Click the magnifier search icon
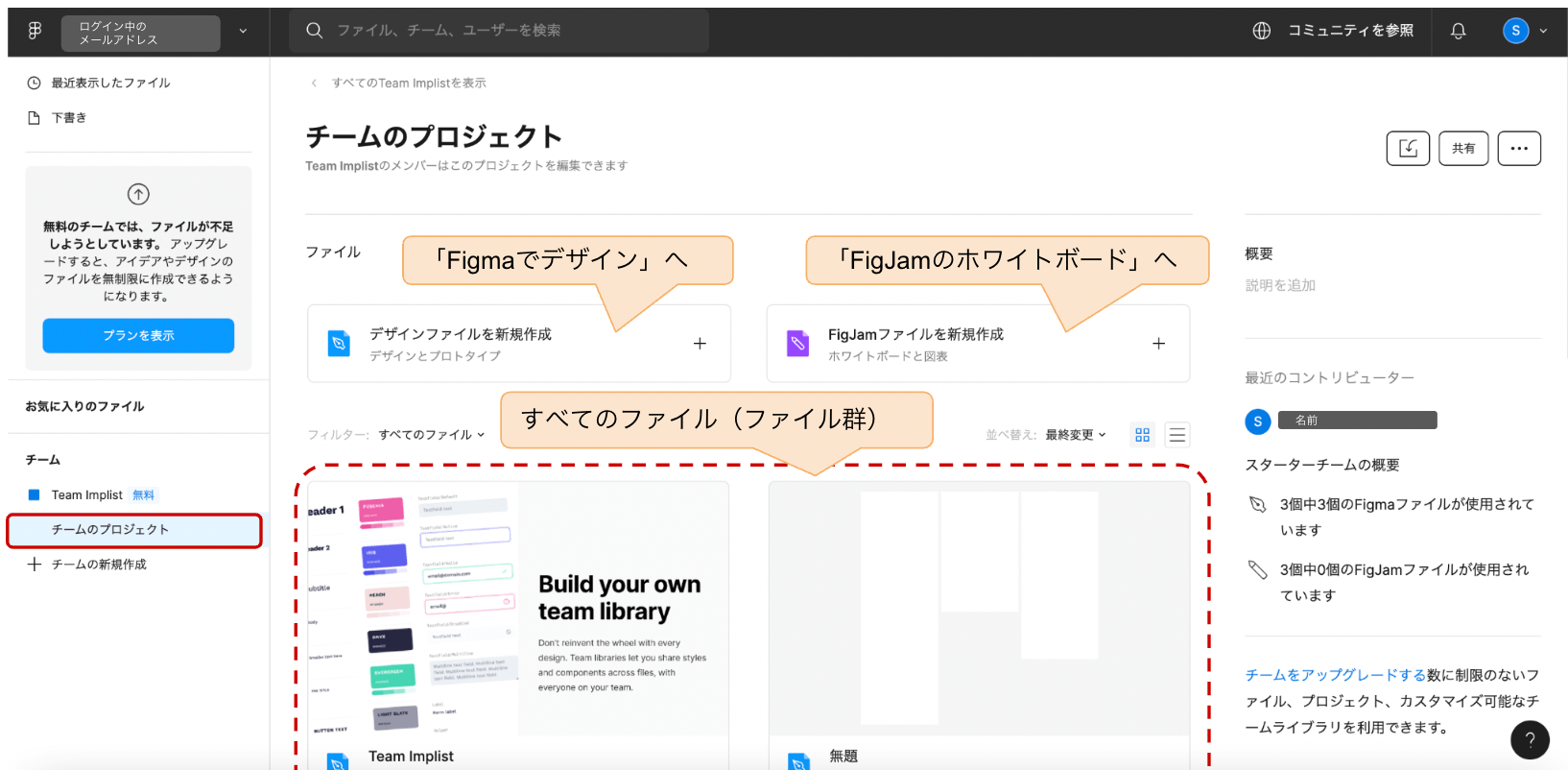 (314, 31)
